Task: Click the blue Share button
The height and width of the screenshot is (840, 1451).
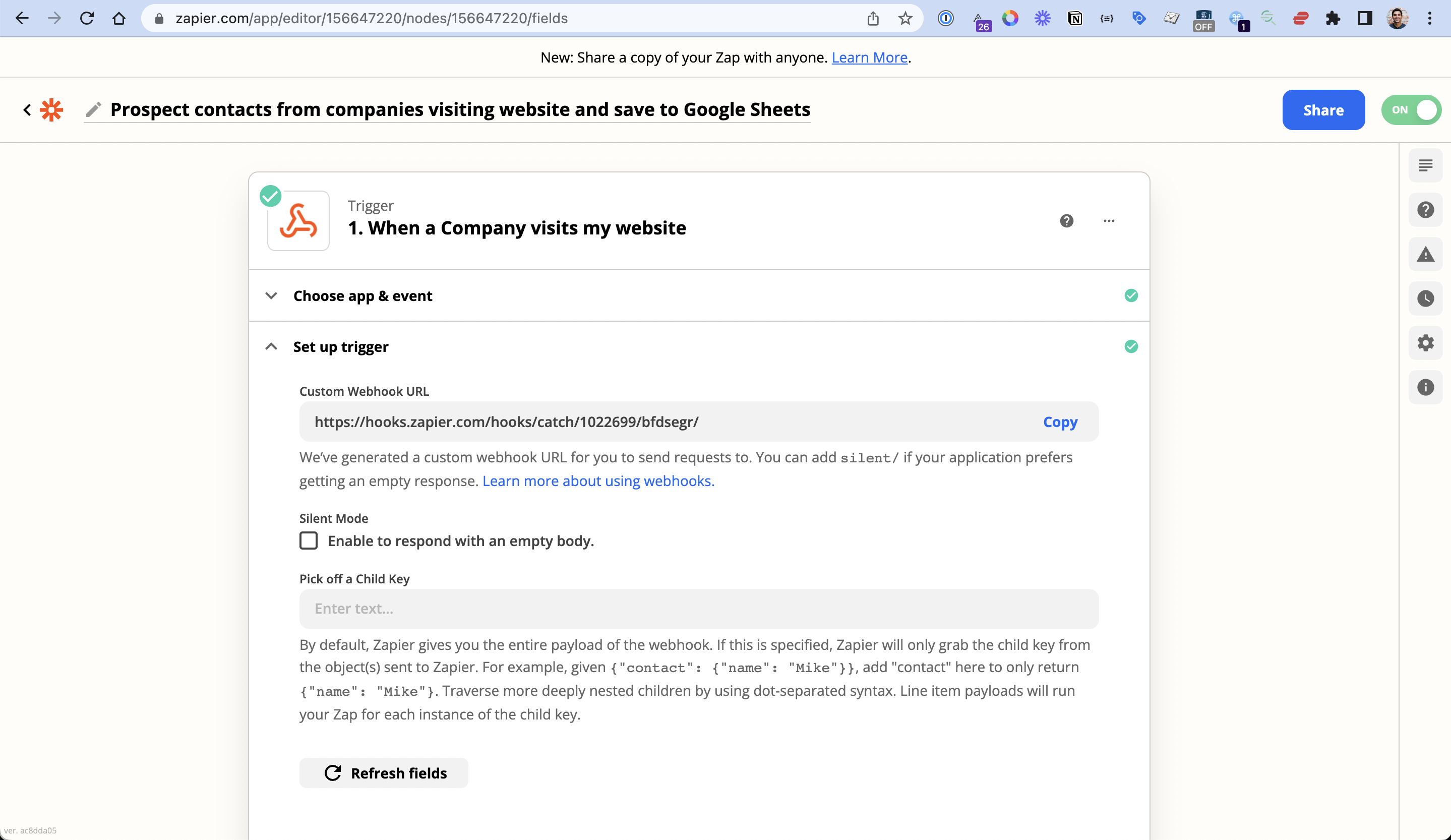Action: pyautogui.click(x=1323, y=110)
